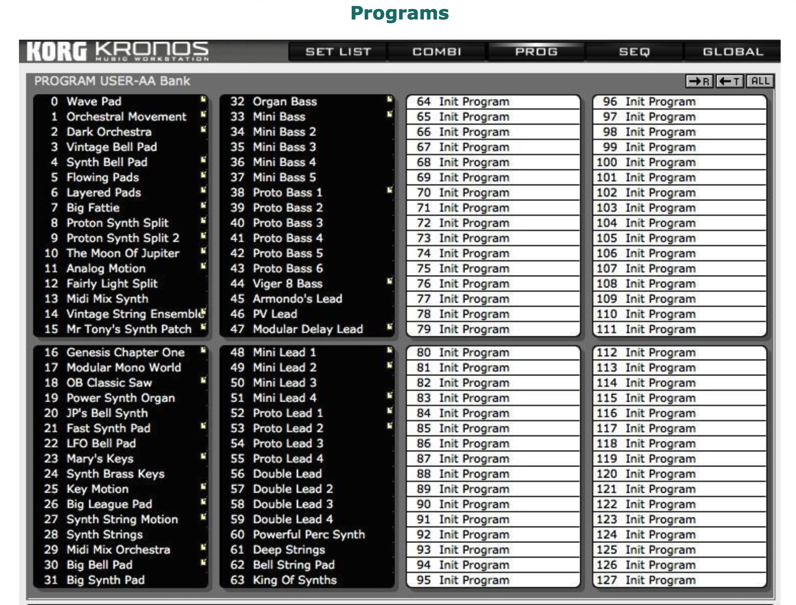The width and height of the screenshot is (796, 605).
Task: Pick program 22 LFO Bell Pad
Action: pos(121,444)
